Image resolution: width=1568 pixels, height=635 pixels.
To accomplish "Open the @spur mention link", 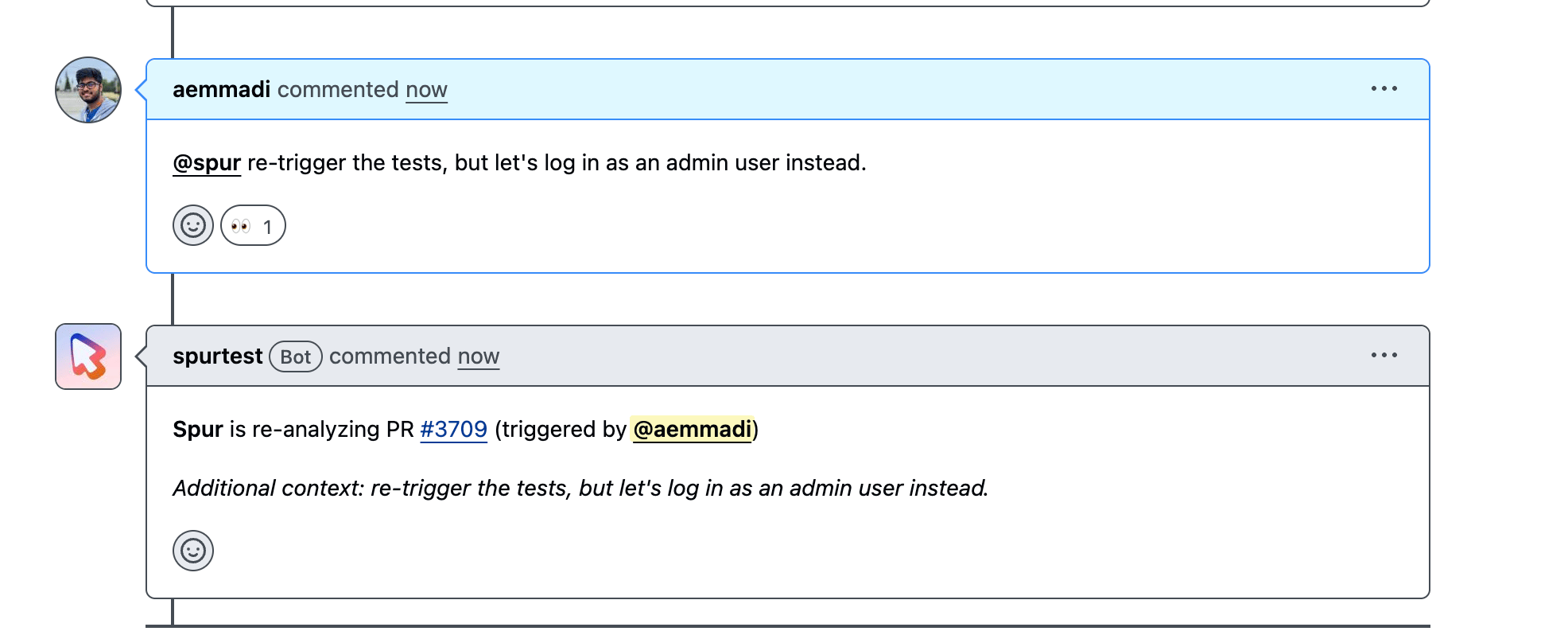I will pos(207,162).
